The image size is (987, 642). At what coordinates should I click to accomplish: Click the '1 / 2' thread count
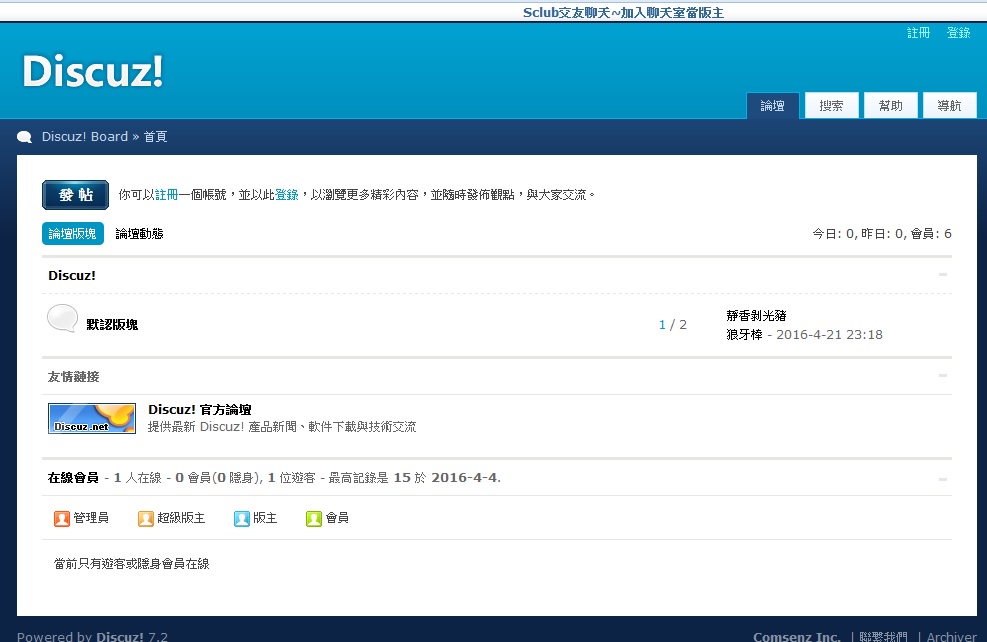click(673, 325)
